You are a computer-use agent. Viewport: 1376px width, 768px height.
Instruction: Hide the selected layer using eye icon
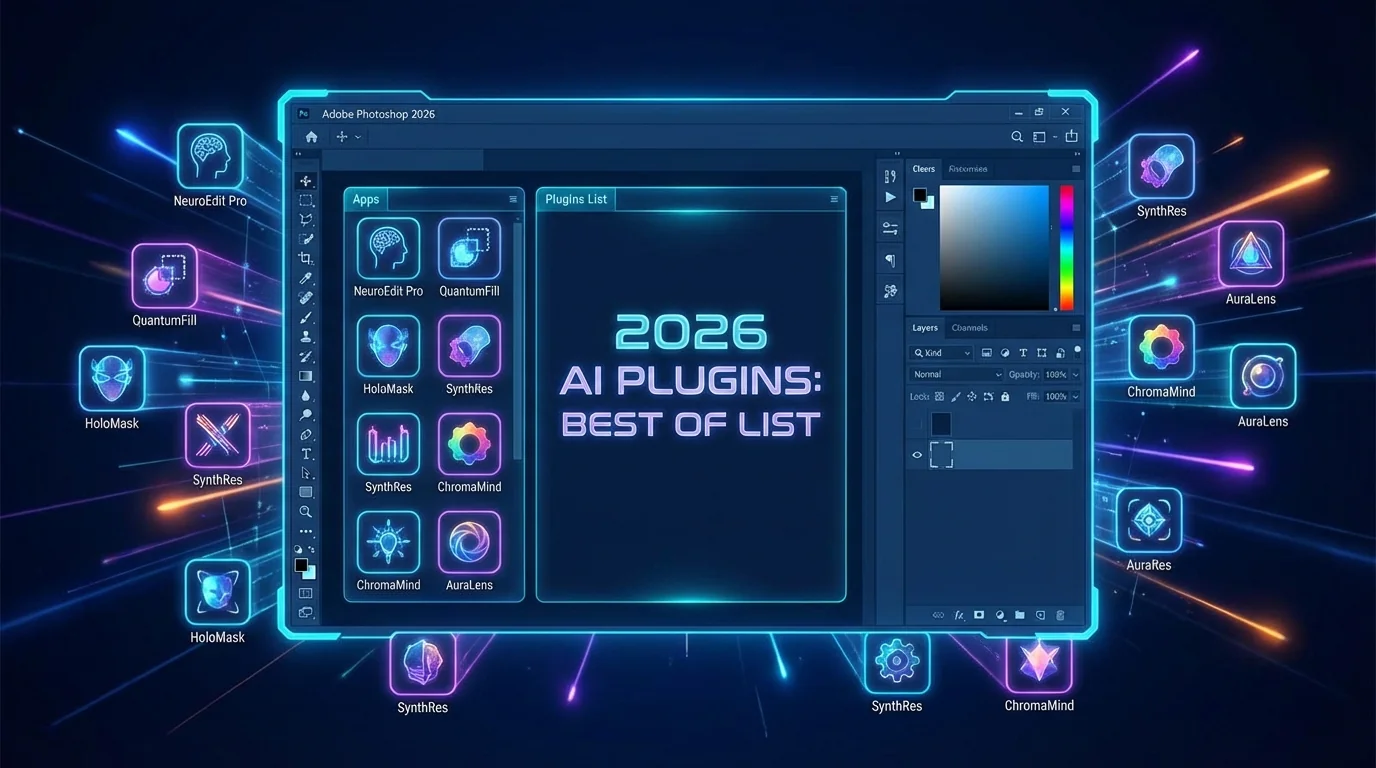(917, 455)
